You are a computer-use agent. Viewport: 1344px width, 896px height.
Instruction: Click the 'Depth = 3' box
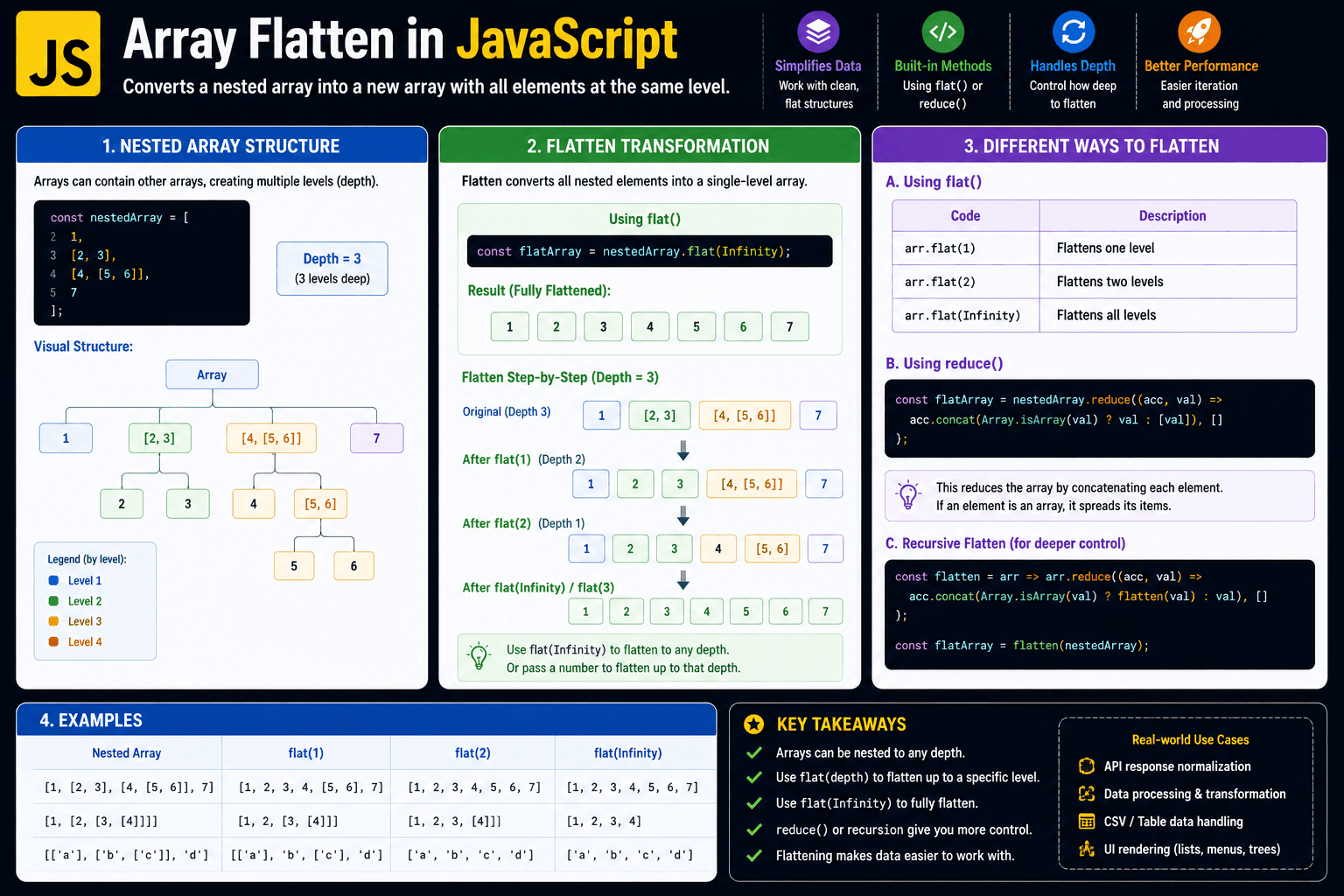[x=332, y=269]
